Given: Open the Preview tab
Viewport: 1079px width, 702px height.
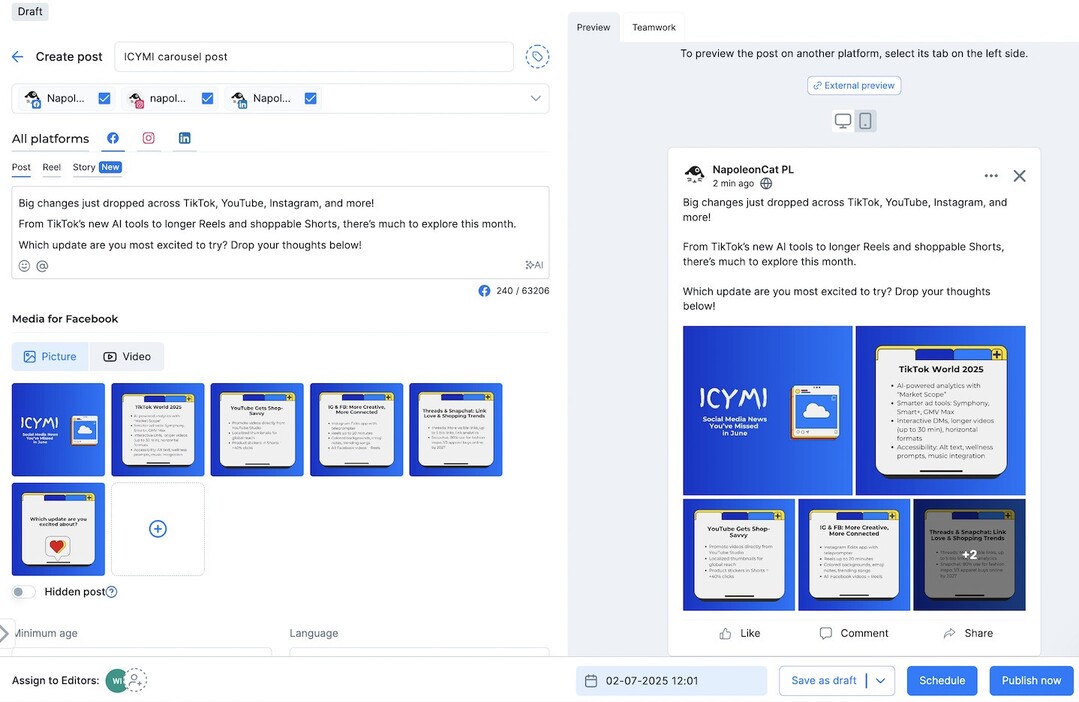Looking at the screenshot, I should click(x=593, y=28).
